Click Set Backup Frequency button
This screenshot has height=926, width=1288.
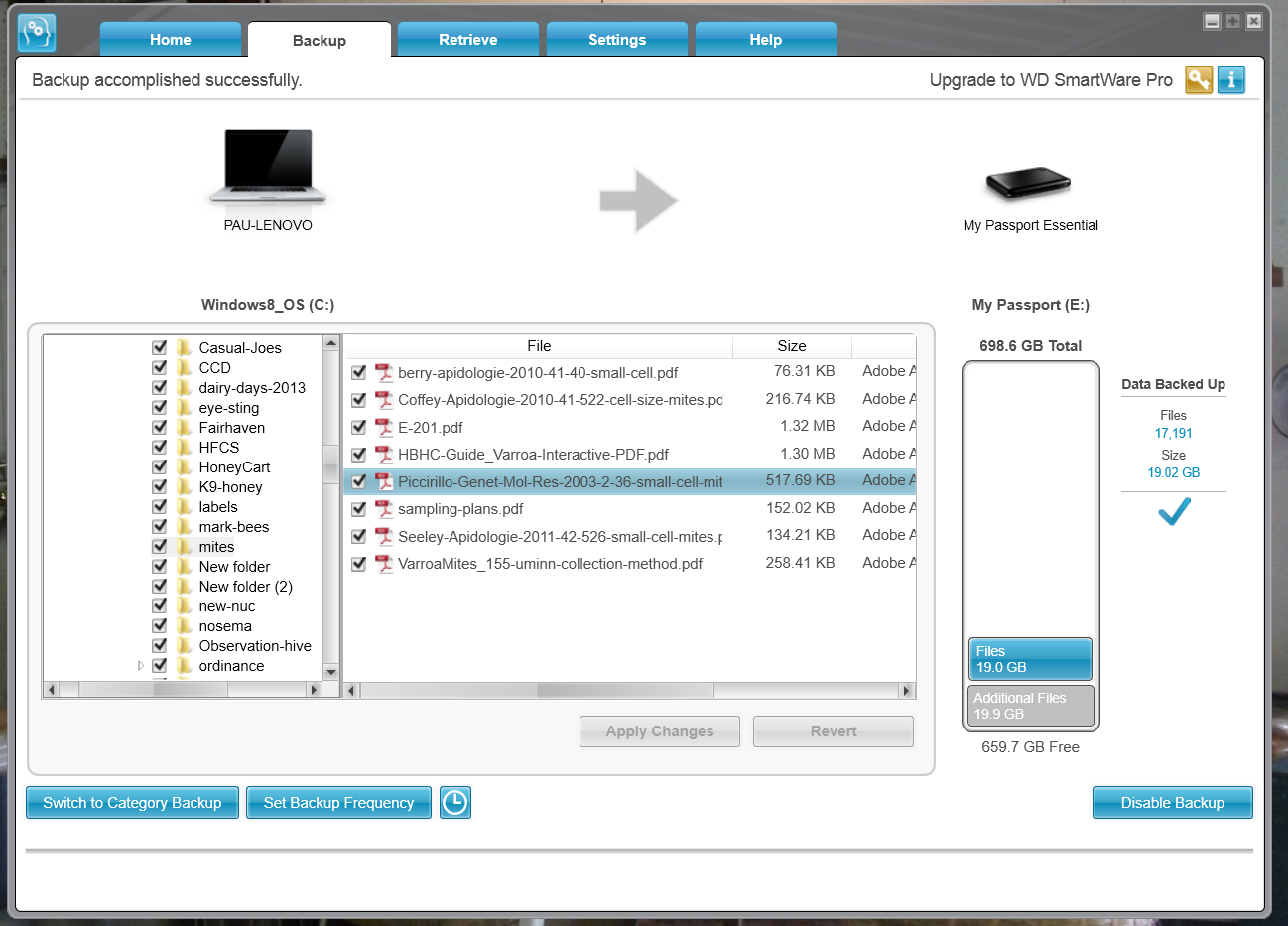tap(338, 802)
